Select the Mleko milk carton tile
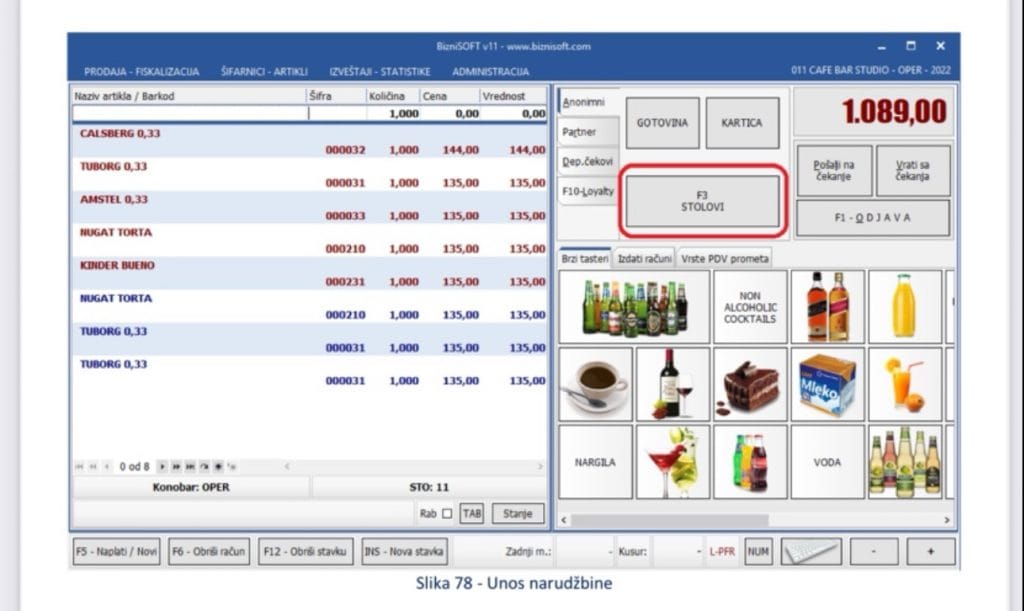The height and width of the screenshot is (611, 1024). coord(828,383)
